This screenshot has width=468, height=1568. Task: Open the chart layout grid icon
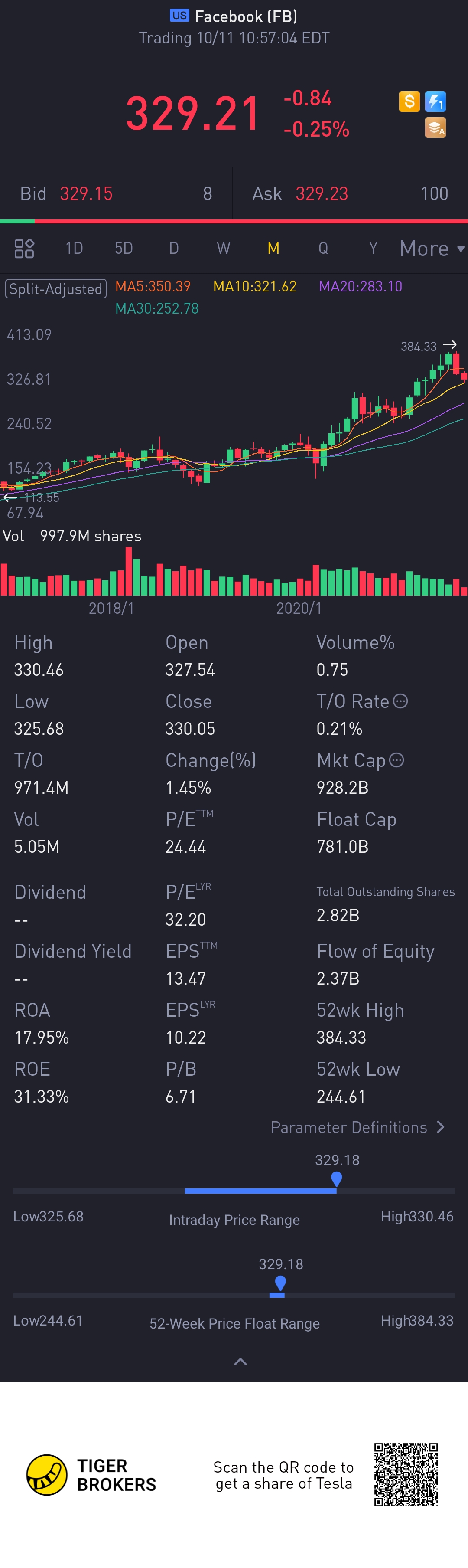coord(24,249)
